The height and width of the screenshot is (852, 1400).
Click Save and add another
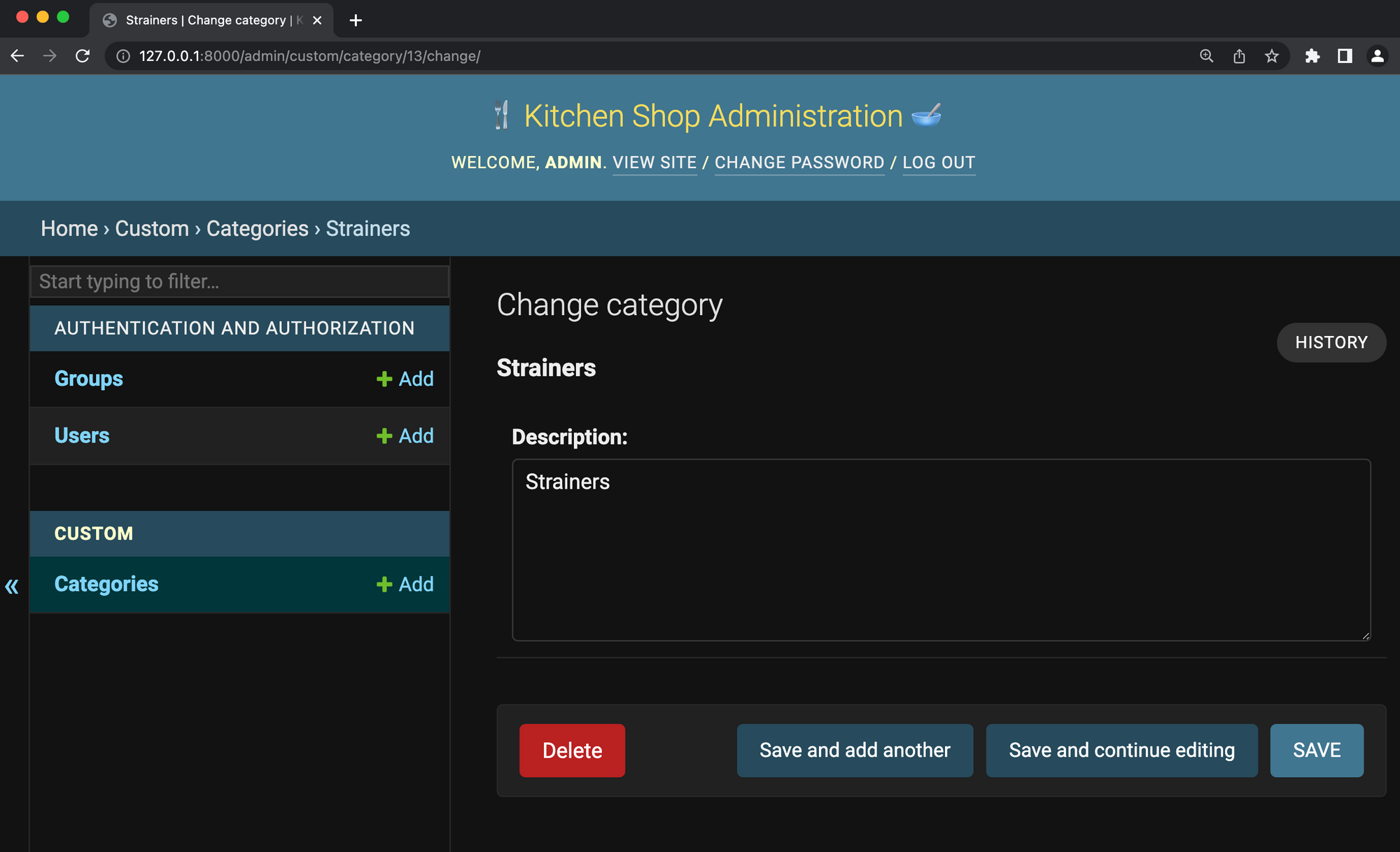click(x=855, y=750)
